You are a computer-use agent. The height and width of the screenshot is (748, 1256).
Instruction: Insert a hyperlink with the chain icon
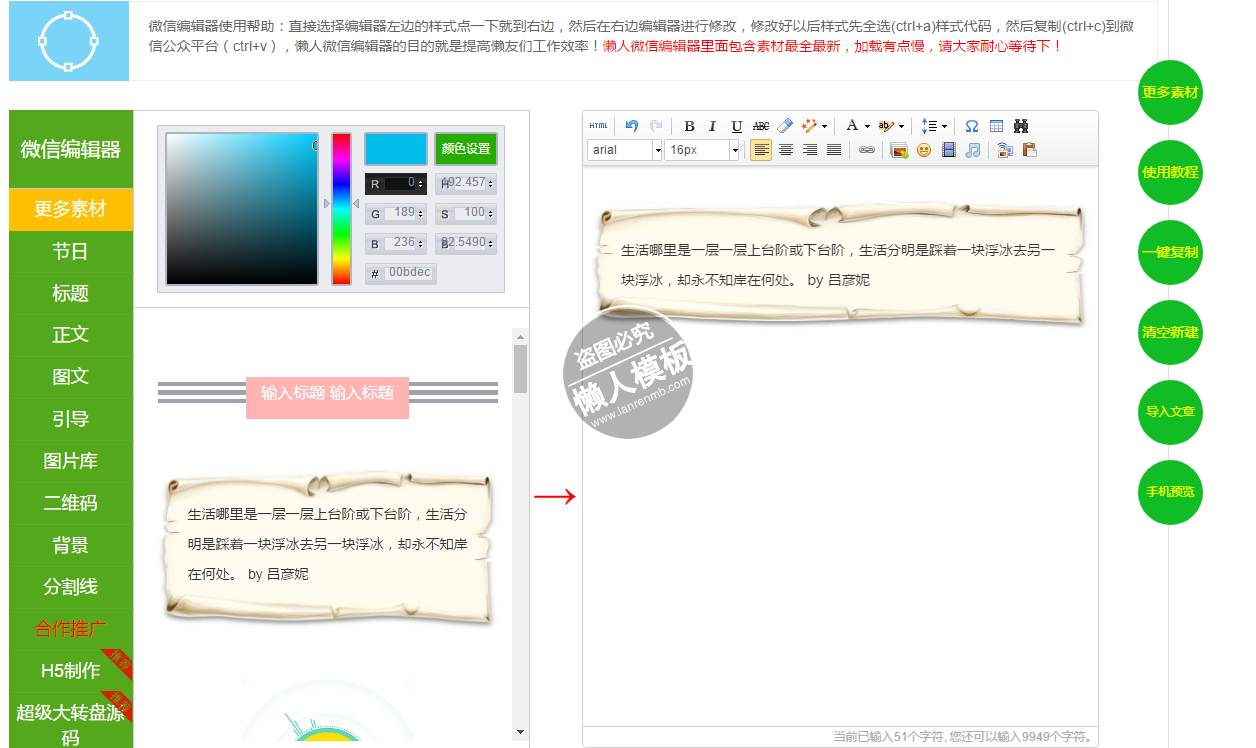pyautogui.click(x=867, y=150)
